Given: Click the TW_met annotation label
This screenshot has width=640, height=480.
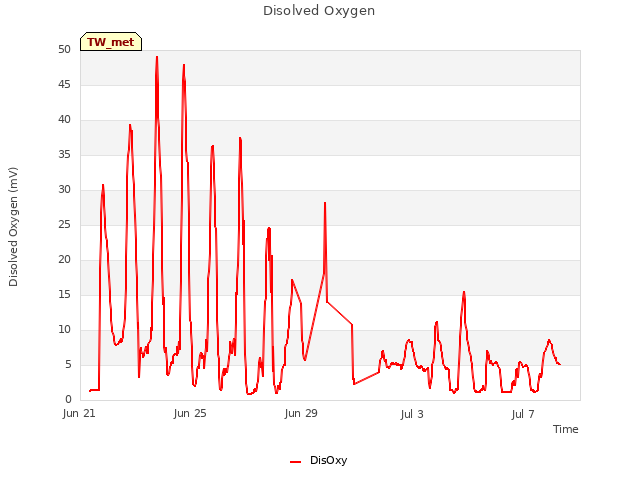Looking at the screenshot, I should [111, 42].
